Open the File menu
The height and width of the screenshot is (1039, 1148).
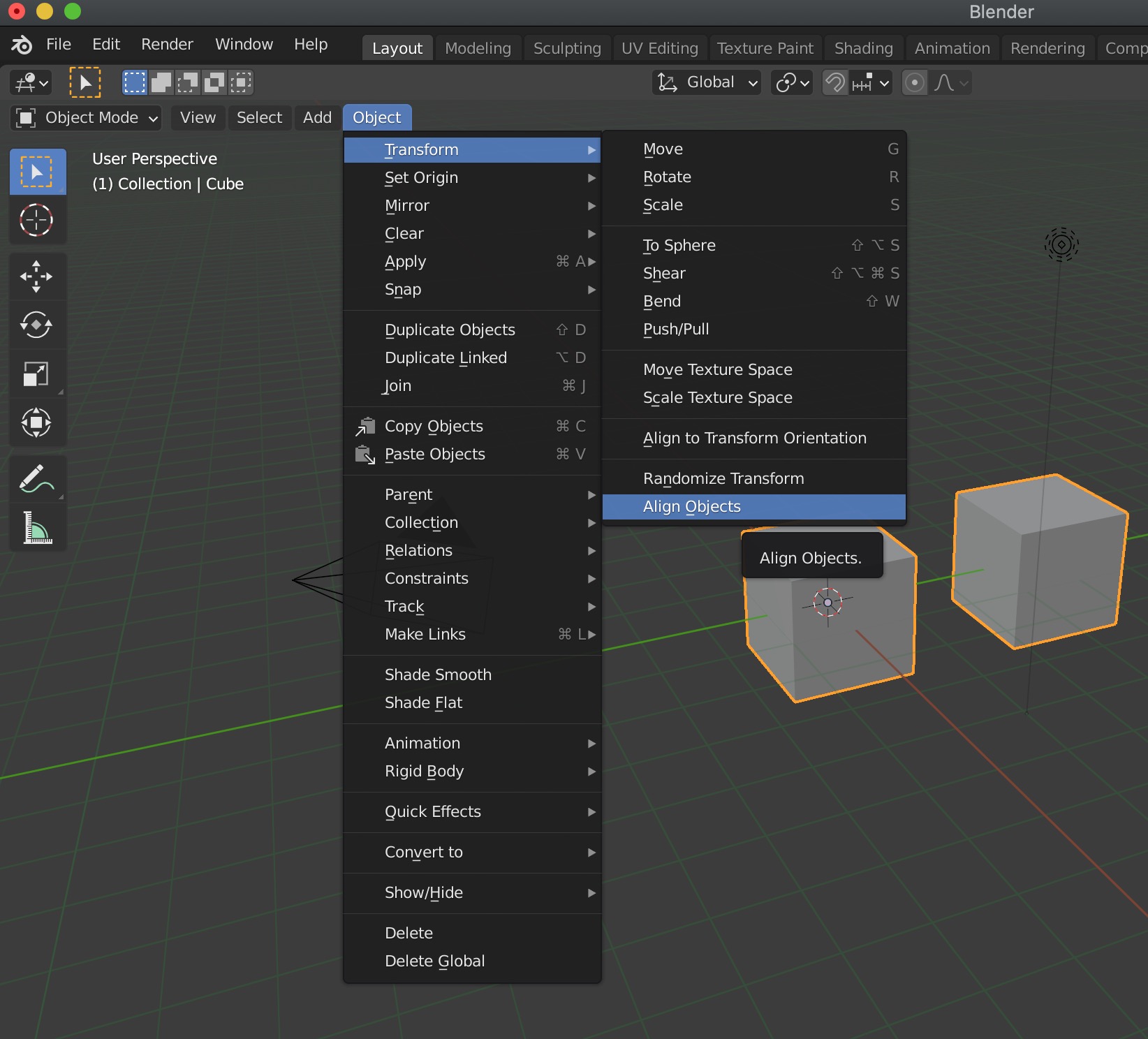point(59,44)
